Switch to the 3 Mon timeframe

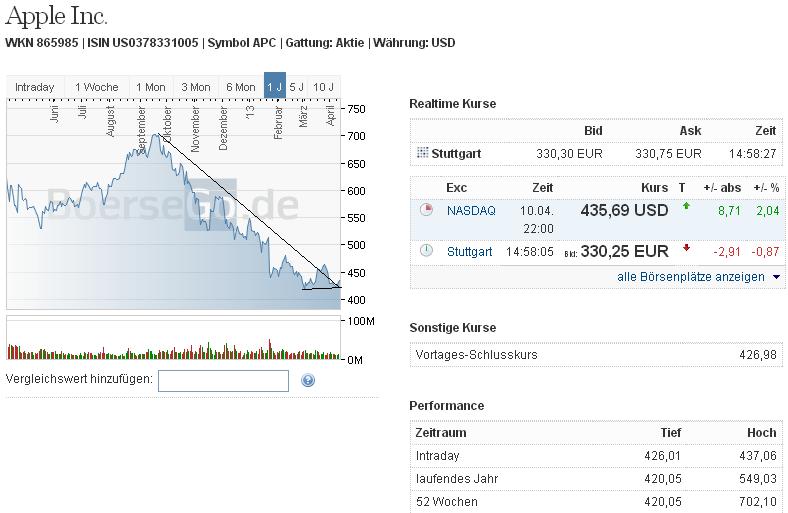pyautogui.click(x=195, y=87)
